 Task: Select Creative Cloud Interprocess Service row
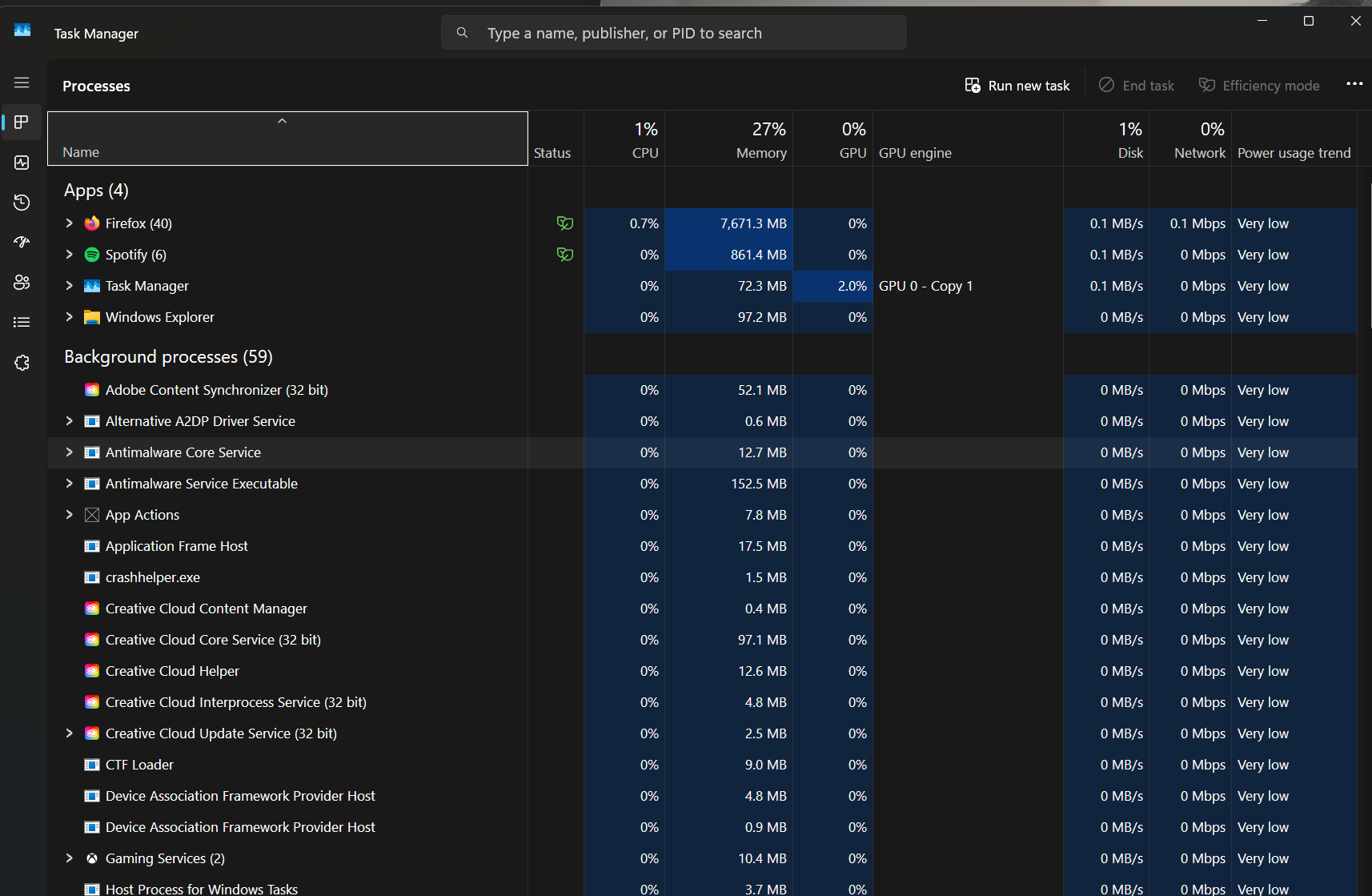click(702, 702)
